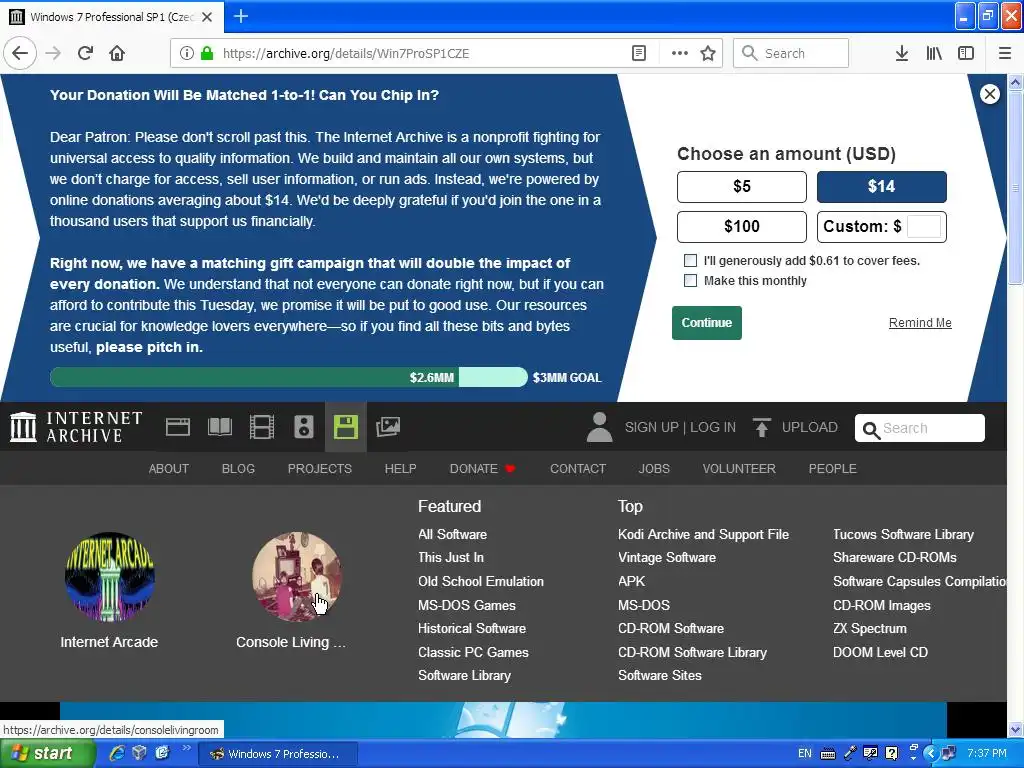Click the LOG IN link
This screenshot has width=1024, height=768.
pos(712,427)
